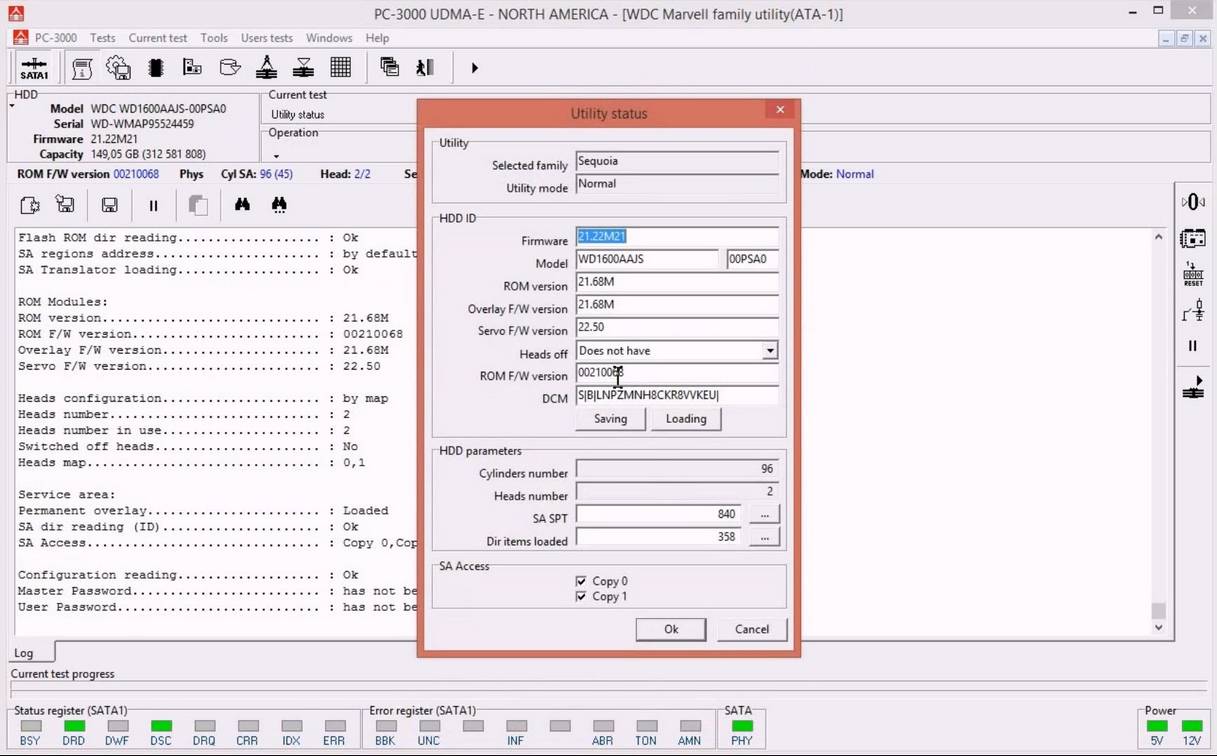Open the Heads off dropdown
The height and width of the screenshot is (756, 1217).
(x=769, y=351)
